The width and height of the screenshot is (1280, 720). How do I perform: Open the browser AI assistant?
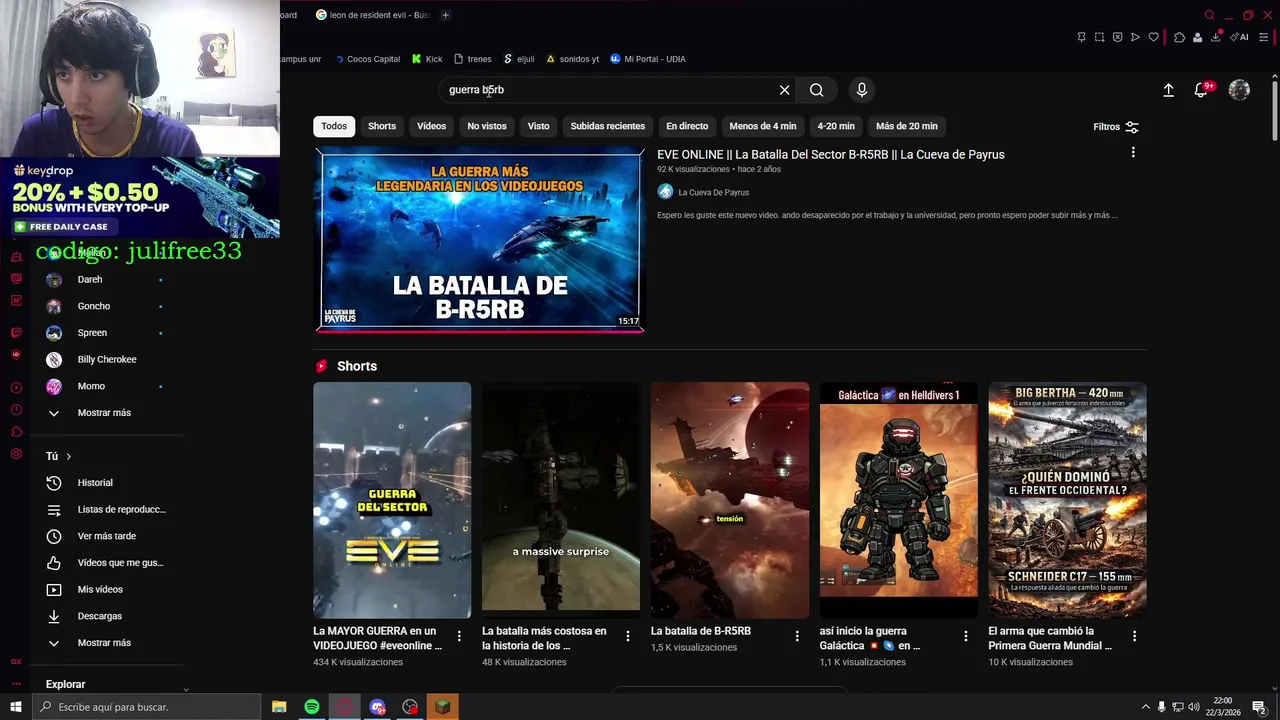tap(1241, 37)
